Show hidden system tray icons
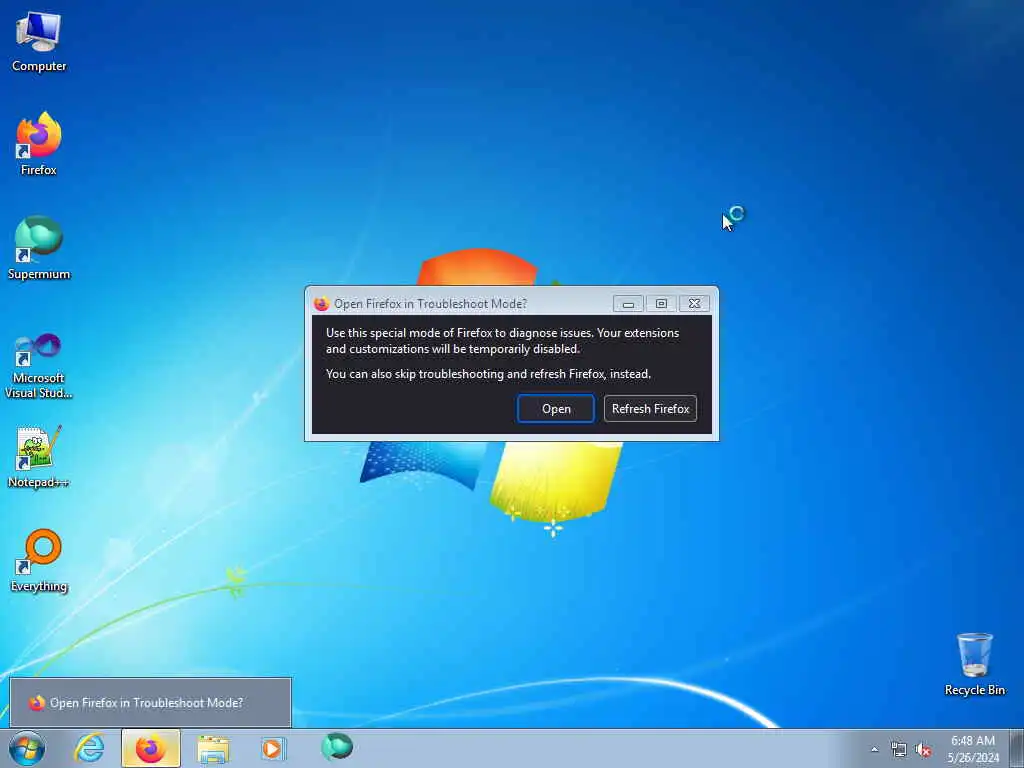The width and height of the screenshot is (1024, 768). [874, 749]
